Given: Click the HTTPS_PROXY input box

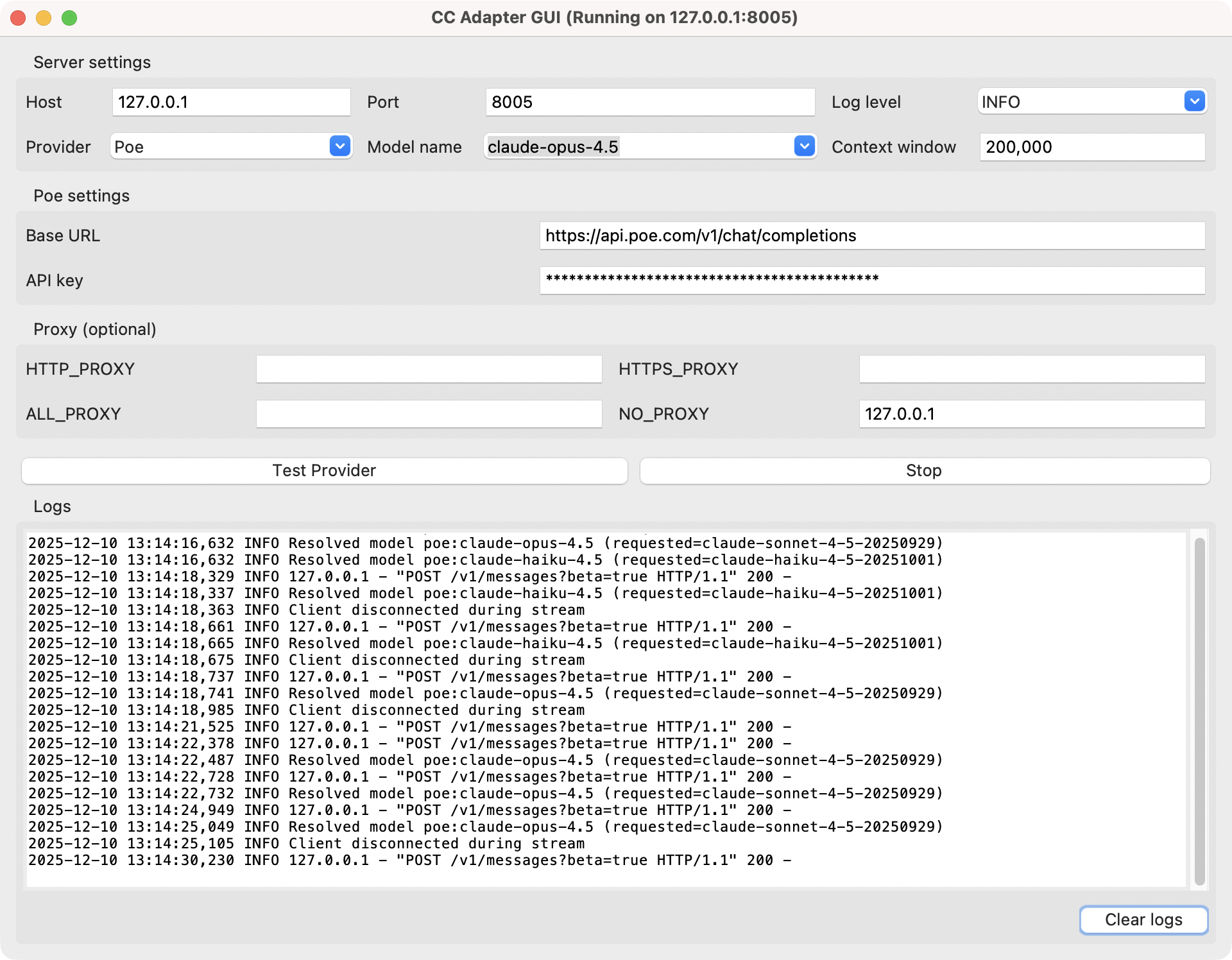Looking at the screenshot, I should pyautogui.click(x=1032, y=369).
